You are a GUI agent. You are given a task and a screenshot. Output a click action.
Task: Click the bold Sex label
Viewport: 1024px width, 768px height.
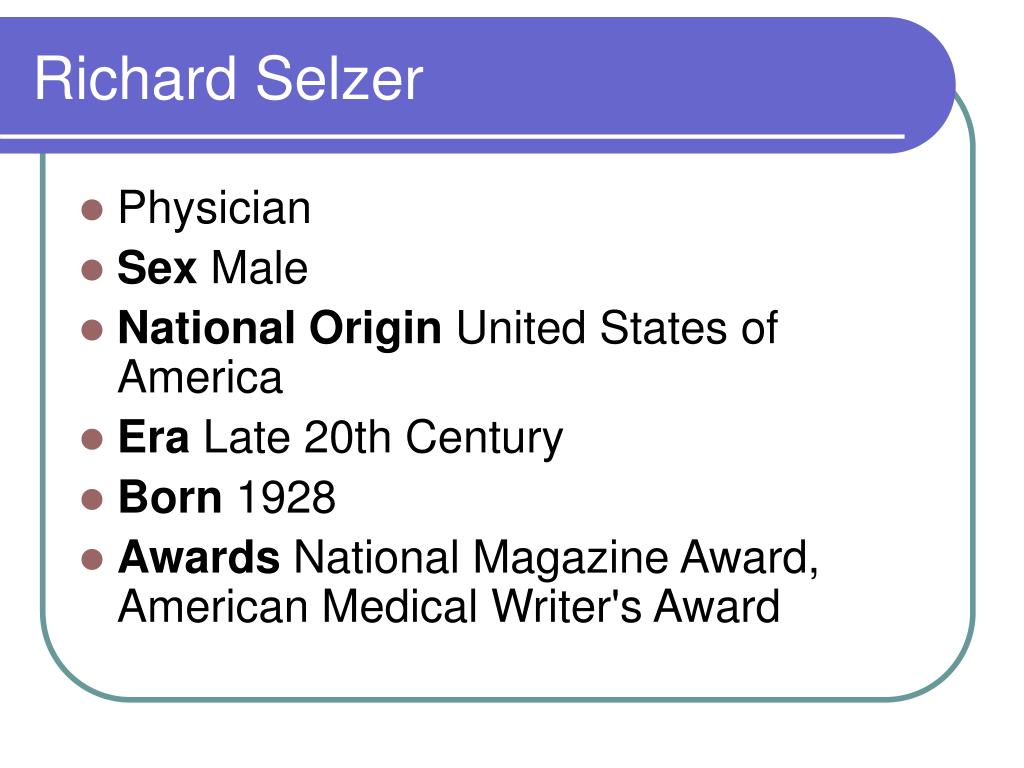click(157, 268)
